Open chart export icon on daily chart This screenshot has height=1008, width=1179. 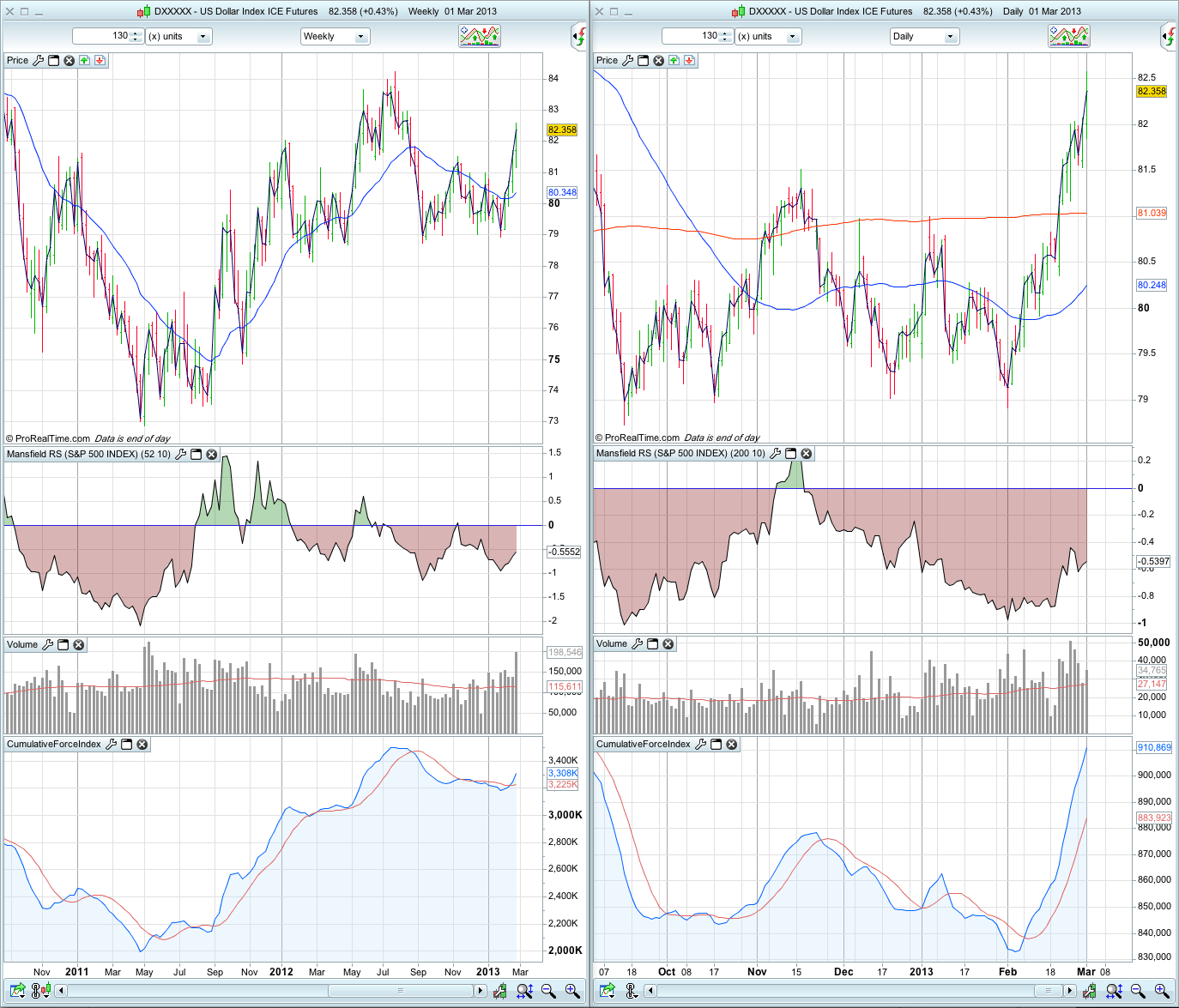click(x=607, y=991)
